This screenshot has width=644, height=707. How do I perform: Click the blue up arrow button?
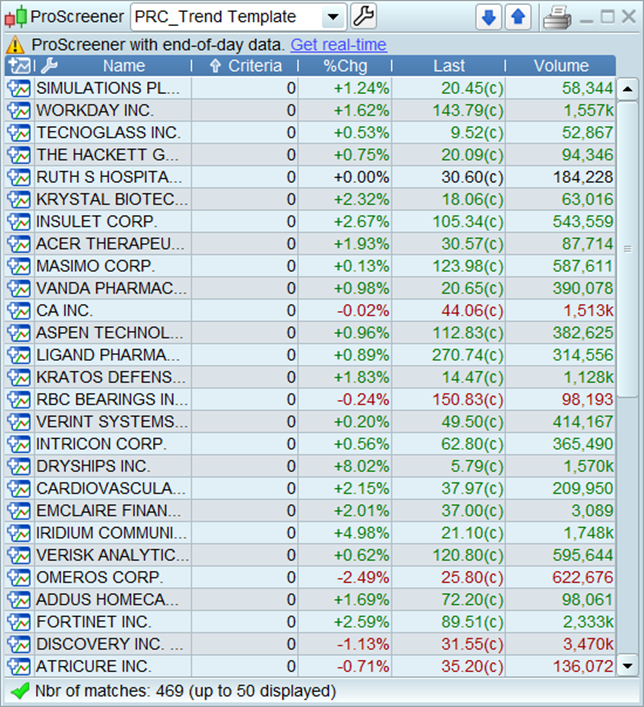click(x=518, y=18)
